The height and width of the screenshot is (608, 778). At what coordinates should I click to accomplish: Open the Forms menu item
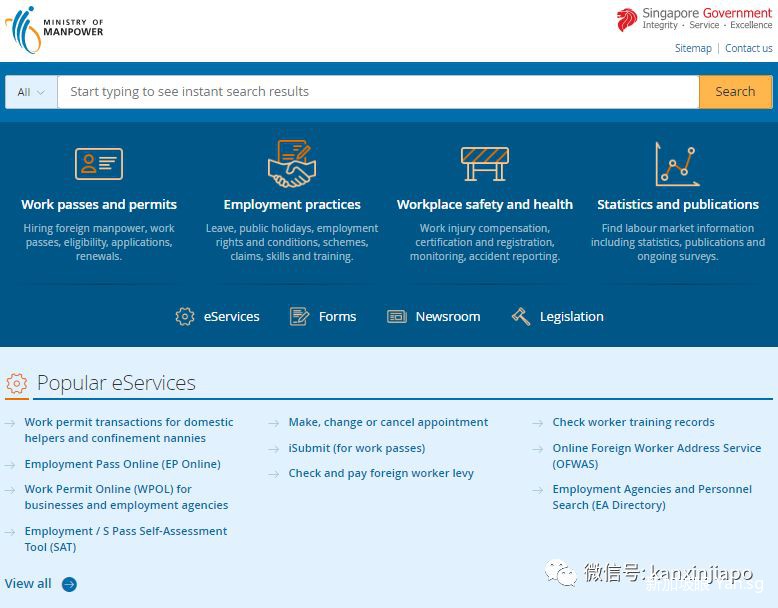pos(337,317)
